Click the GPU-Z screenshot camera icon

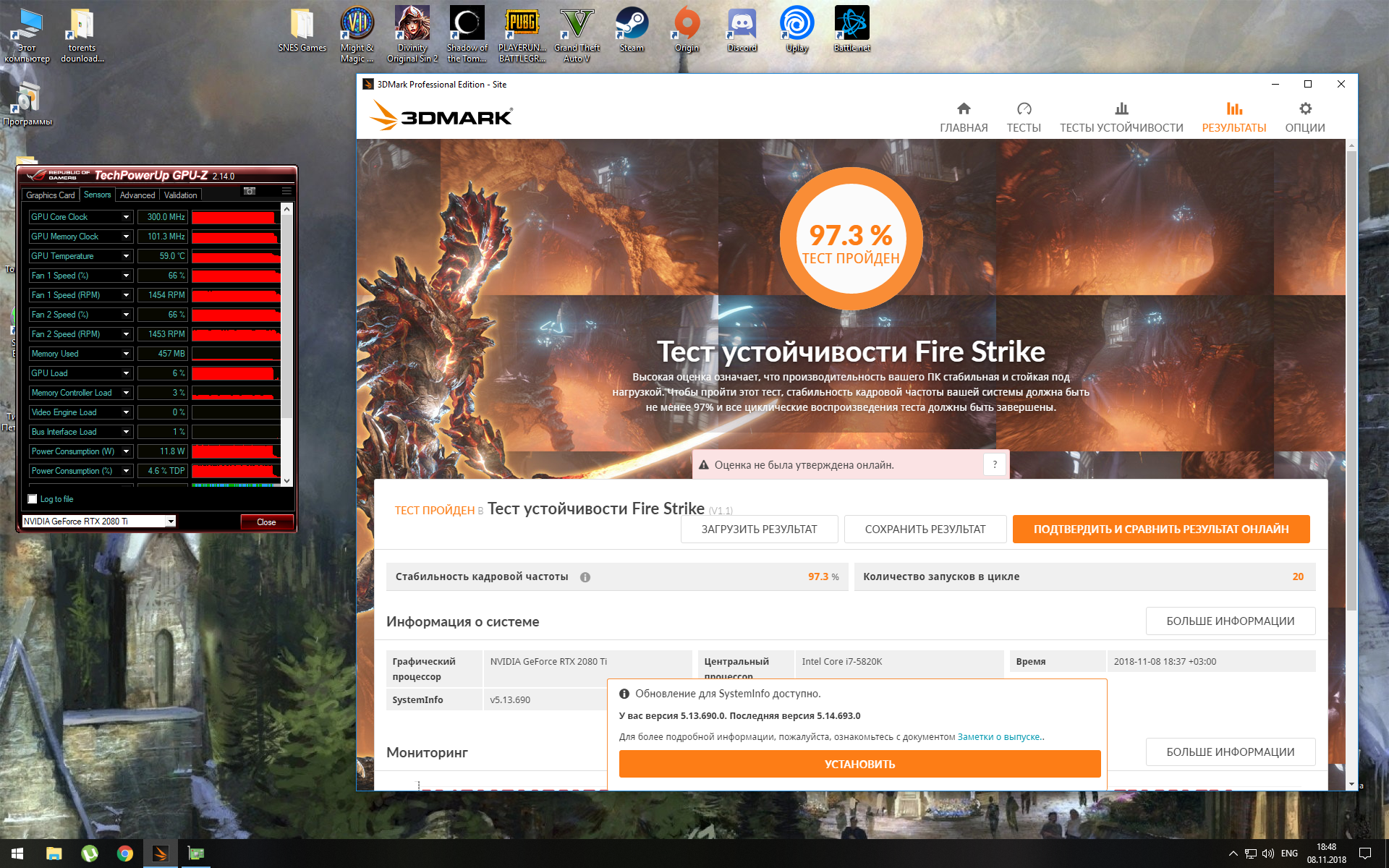(250, 191)
